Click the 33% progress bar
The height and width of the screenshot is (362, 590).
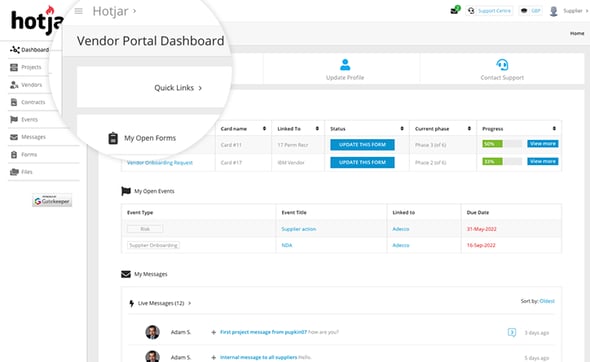(502, 161)
